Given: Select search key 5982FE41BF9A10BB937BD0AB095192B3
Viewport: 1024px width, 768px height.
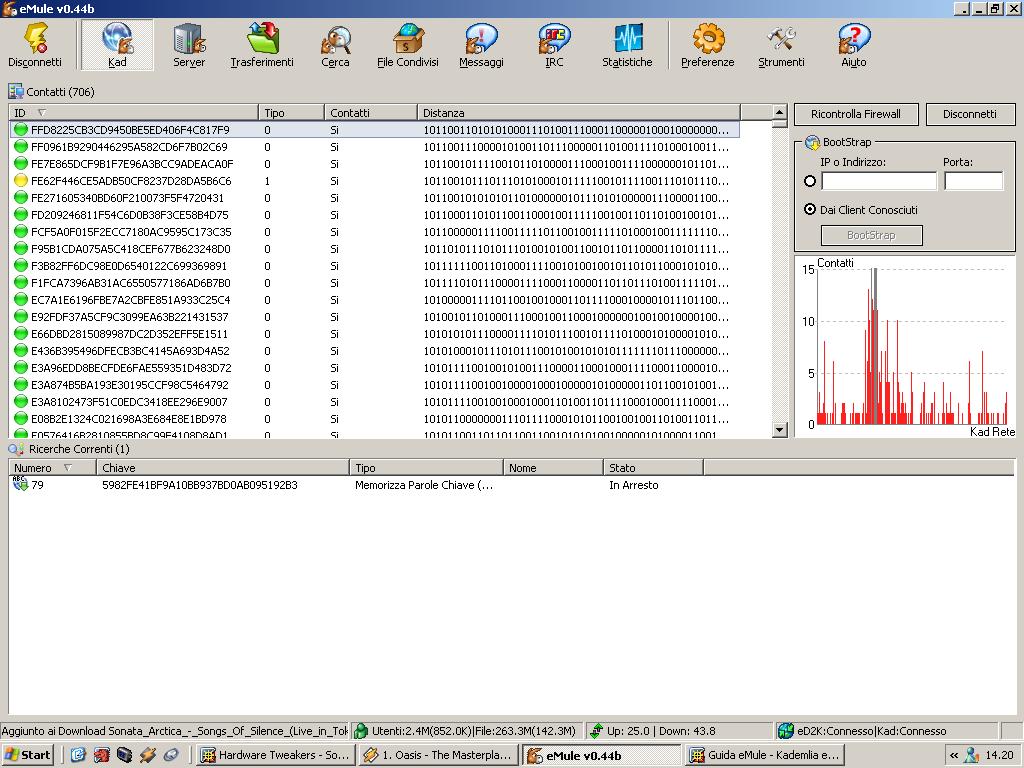Looking at the screenshot, I should click(200, 485).
